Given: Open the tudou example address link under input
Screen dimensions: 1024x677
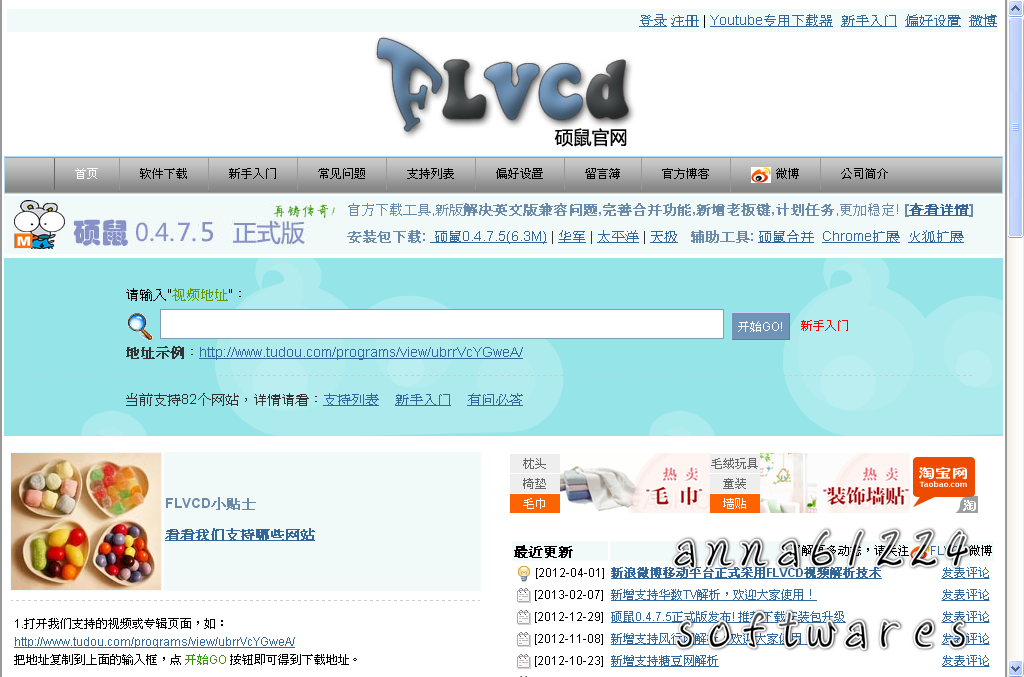Looking at the screenshot, I should (360, 353).
